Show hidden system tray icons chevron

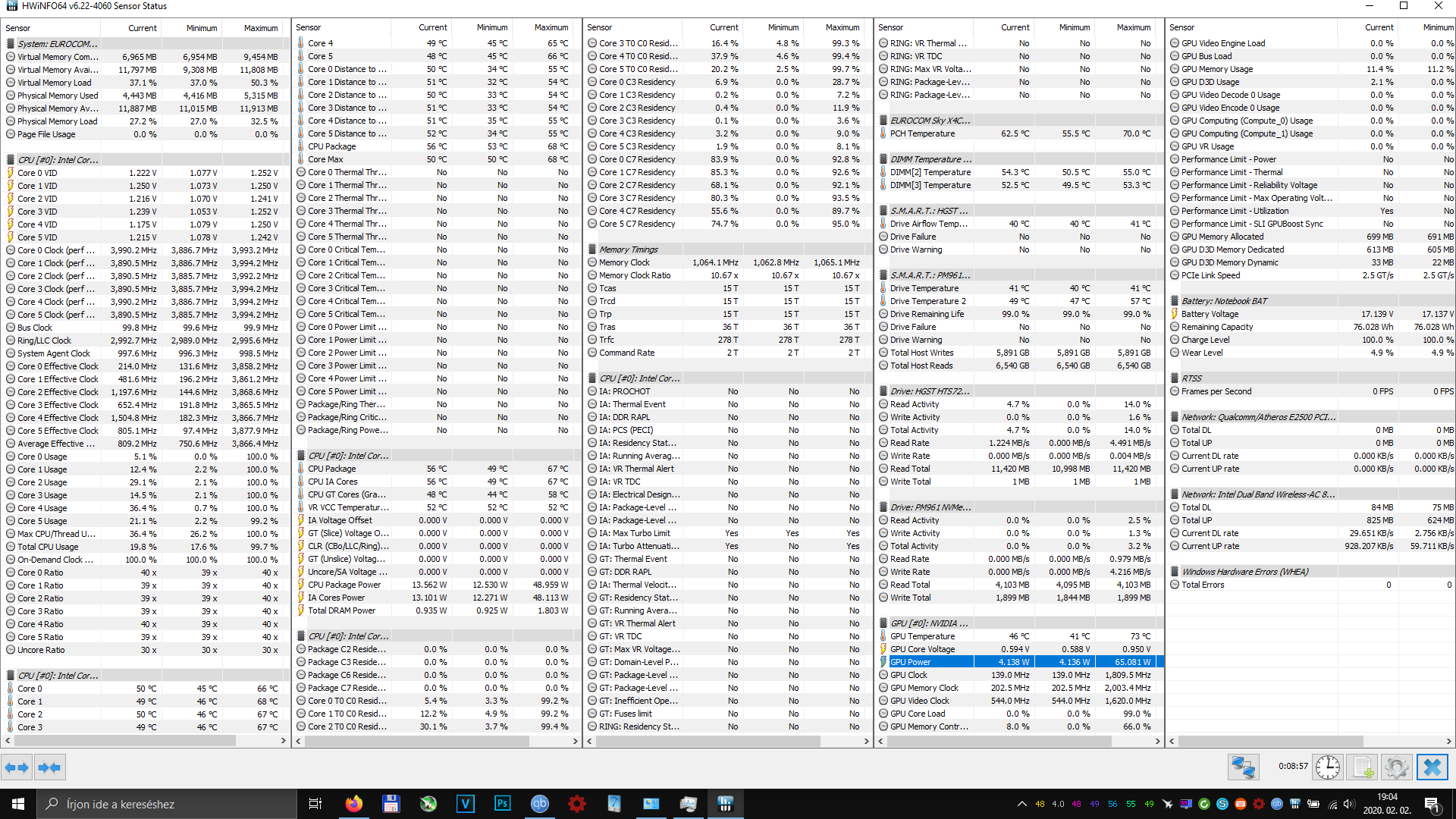[1021, 804]
